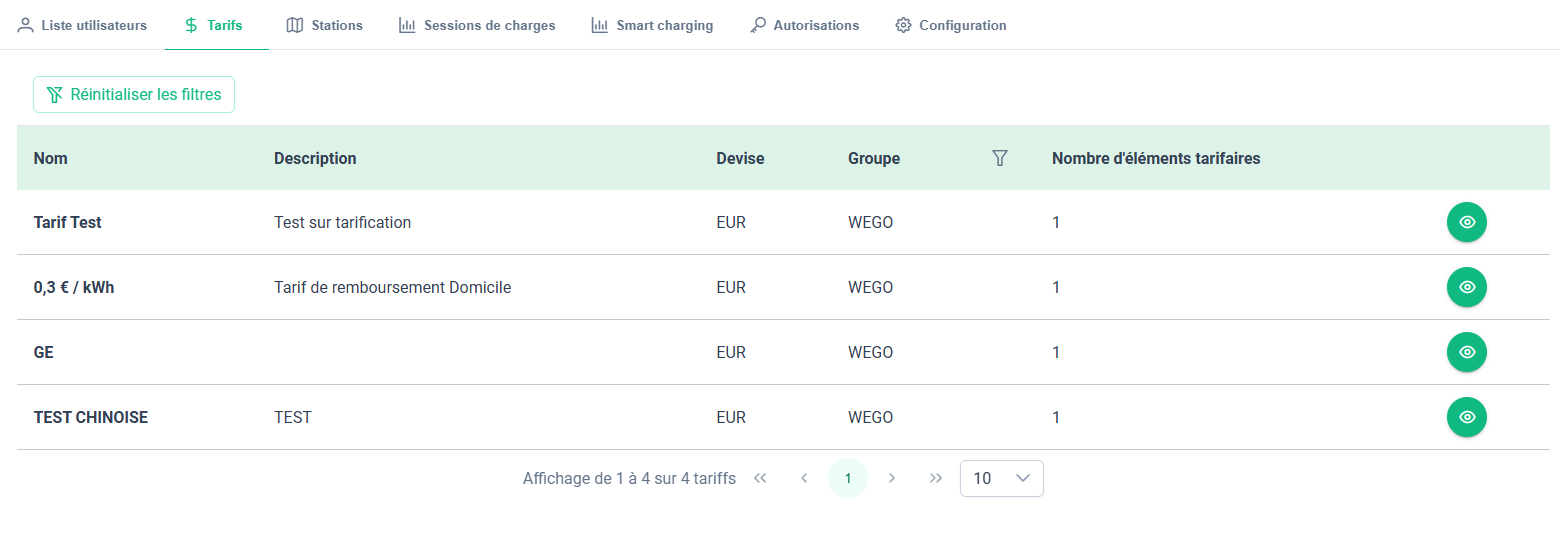Switch to the Liste utilisateurs tab
Image resolution: width=1560 pixels, height=536 pixels.
(x=82, y=25)
